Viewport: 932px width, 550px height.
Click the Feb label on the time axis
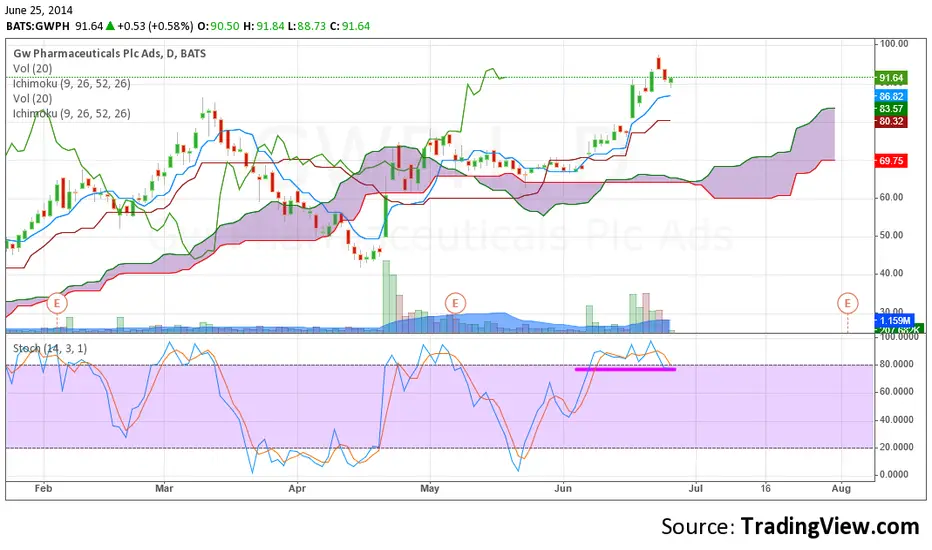[x=43, y=488]
